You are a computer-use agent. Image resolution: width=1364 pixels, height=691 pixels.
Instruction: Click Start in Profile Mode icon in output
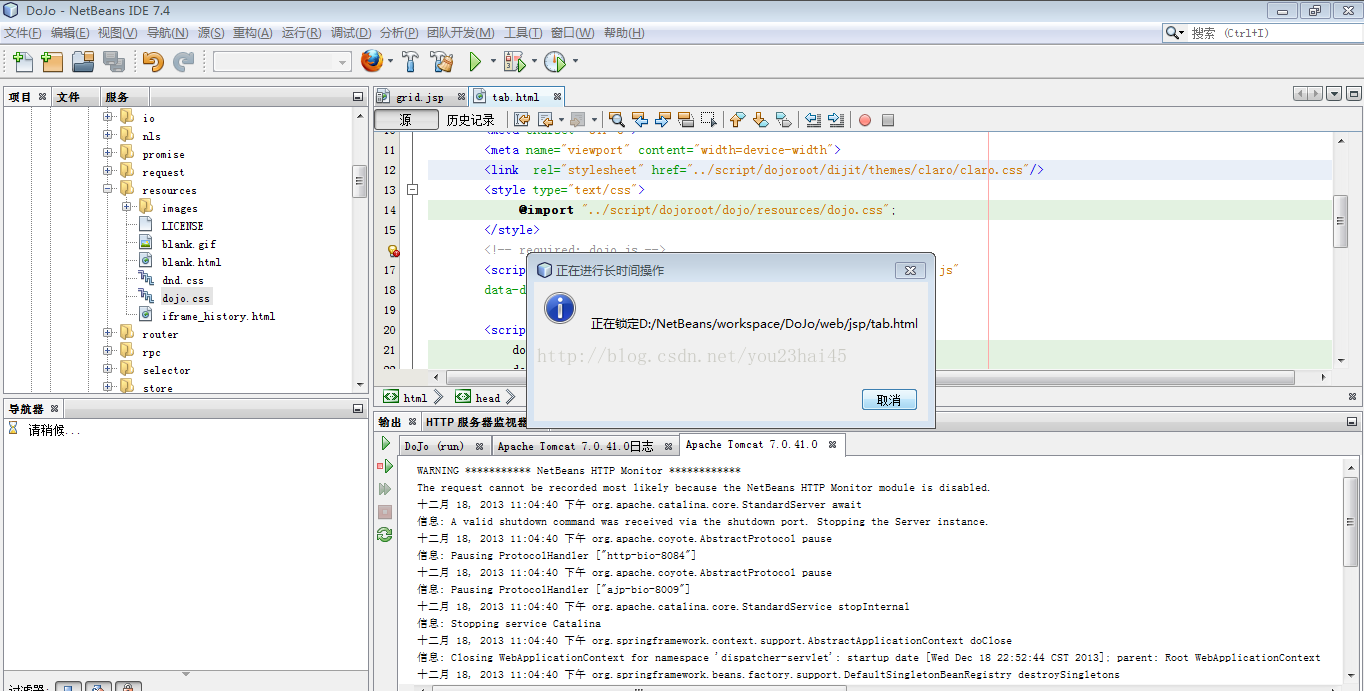tap(385, 489)
